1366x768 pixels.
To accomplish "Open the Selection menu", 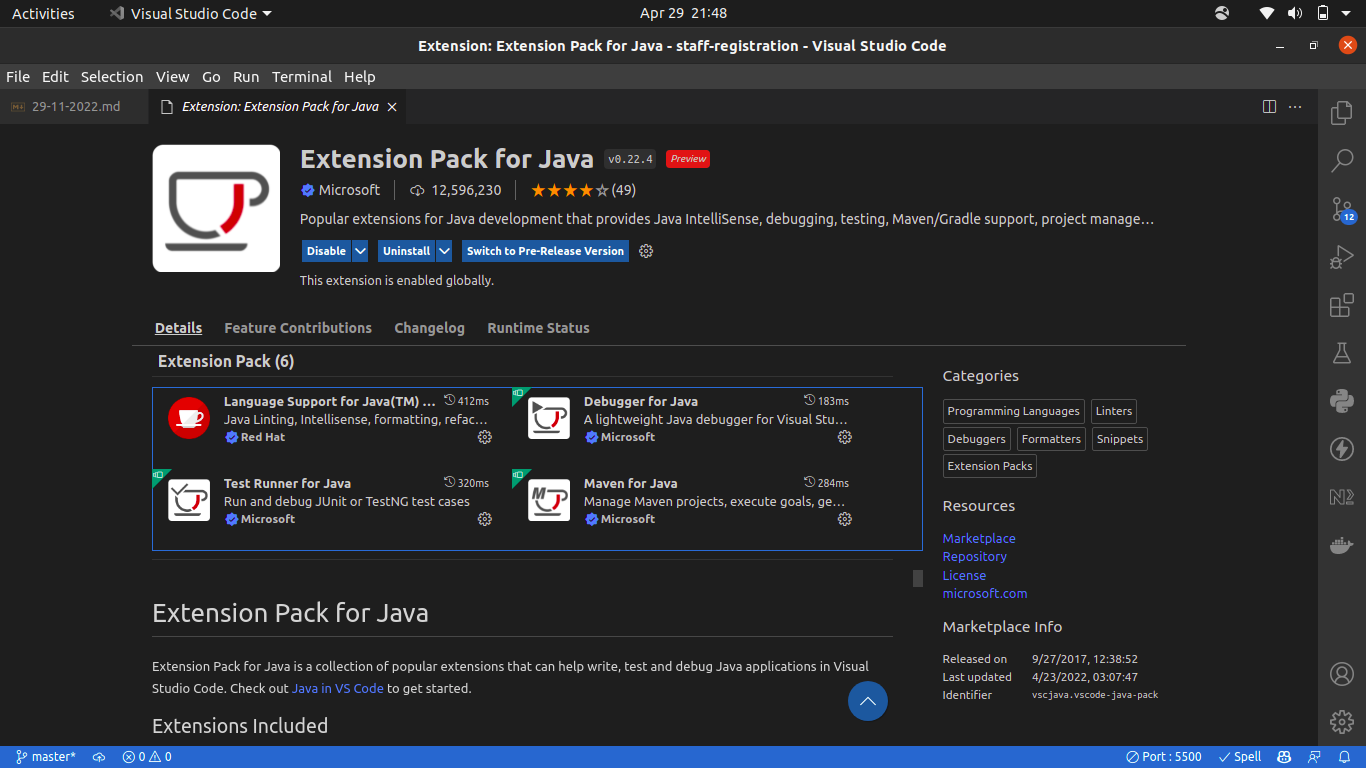I will [x=112, y=77].
